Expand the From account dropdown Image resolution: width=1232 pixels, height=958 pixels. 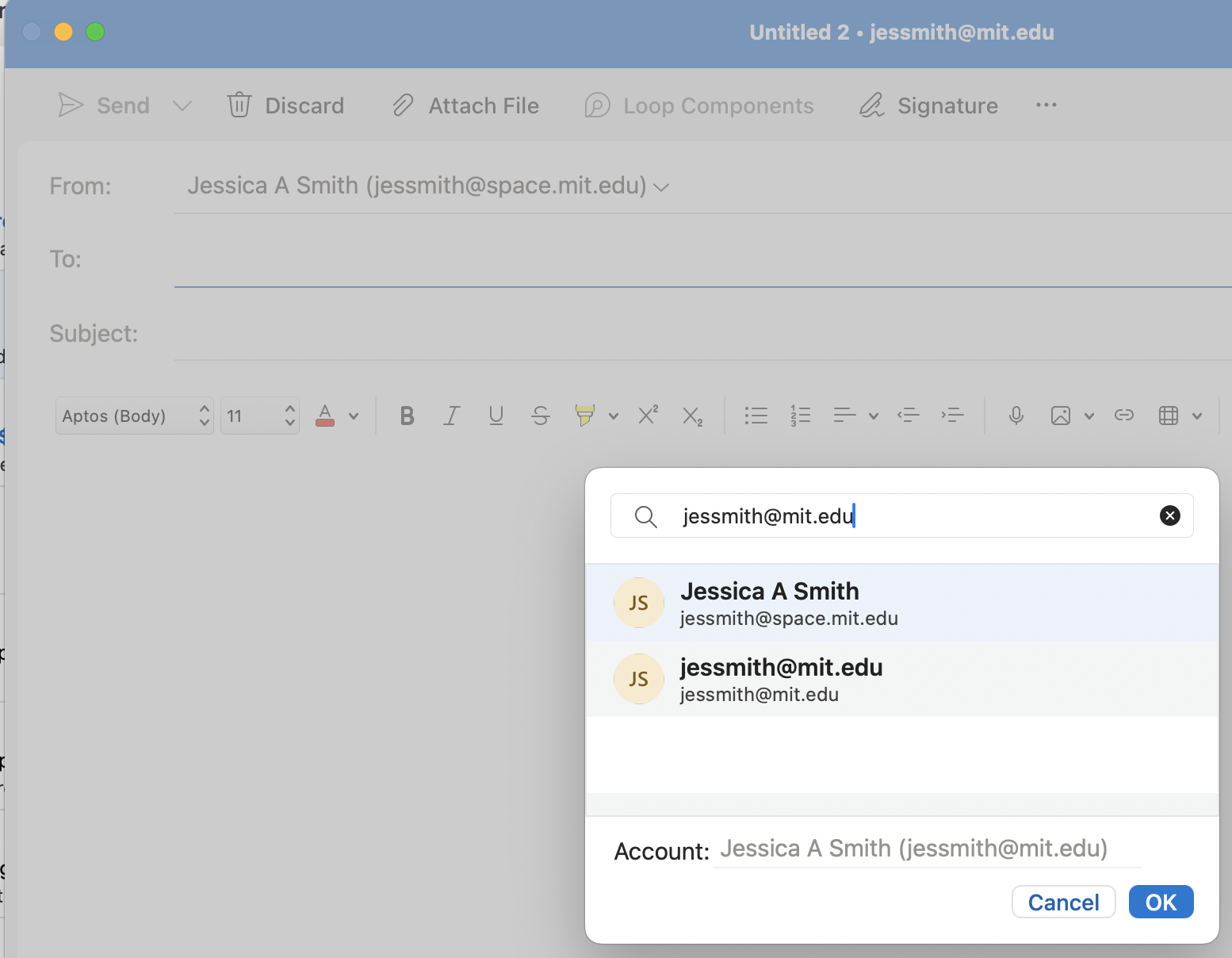click(x=661, y=187)
